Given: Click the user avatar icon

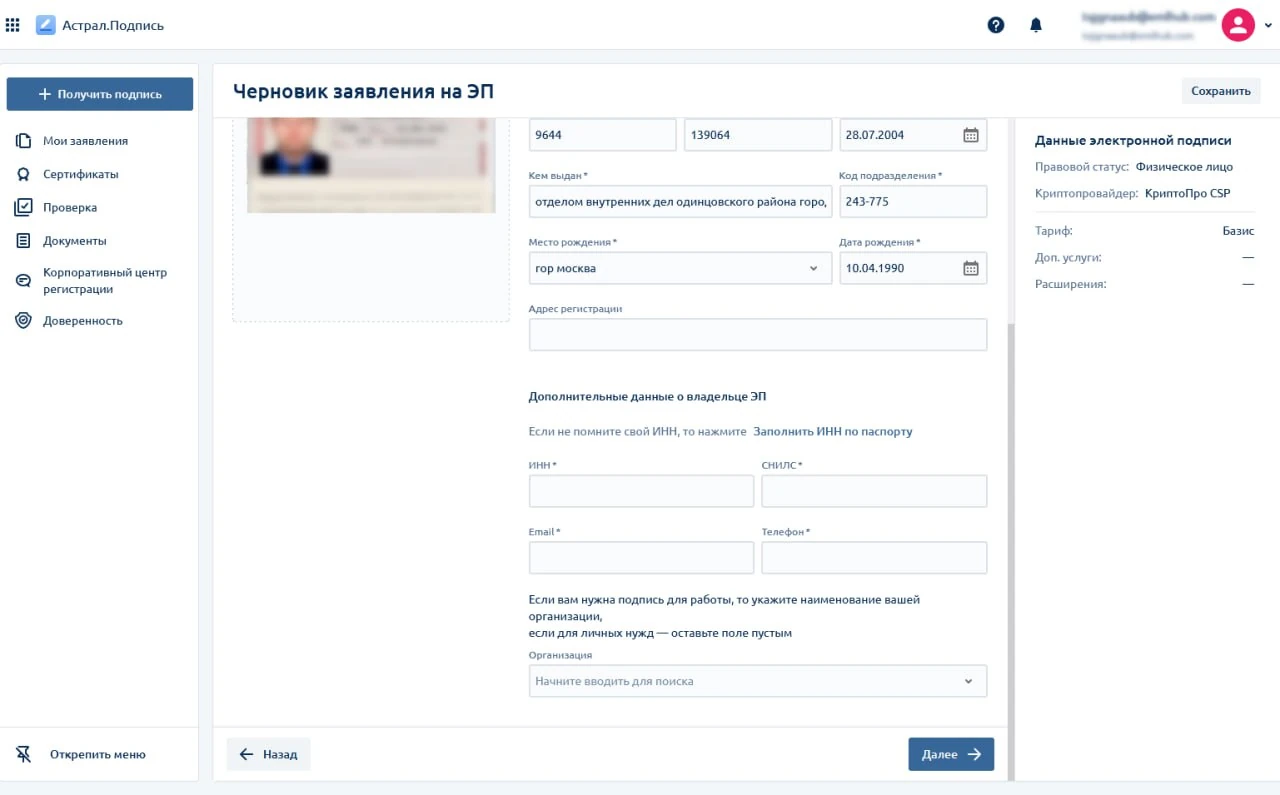Looking at the screenshot, I should click(1238, 25).
